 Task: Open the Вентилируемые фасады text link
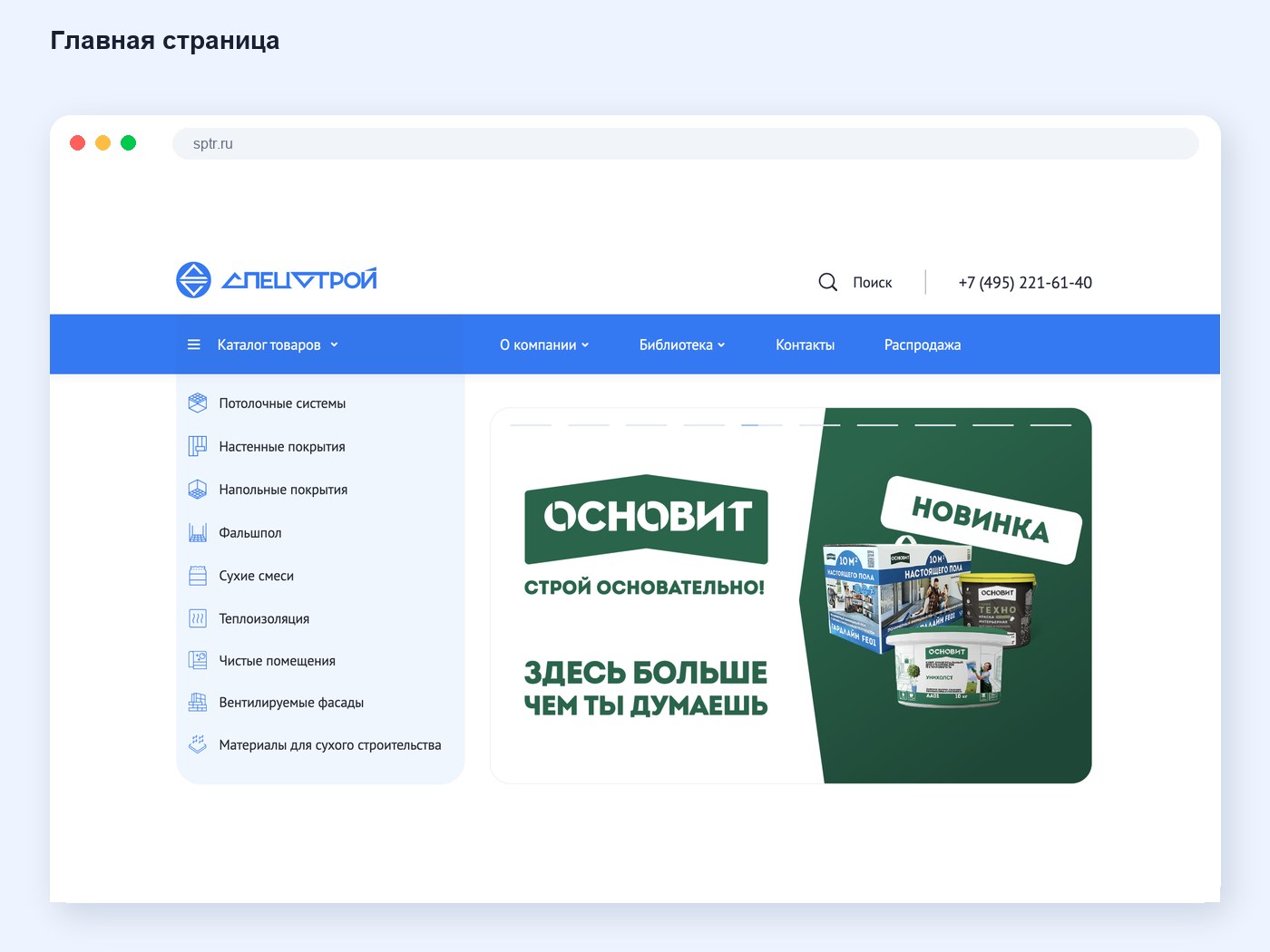291,703
